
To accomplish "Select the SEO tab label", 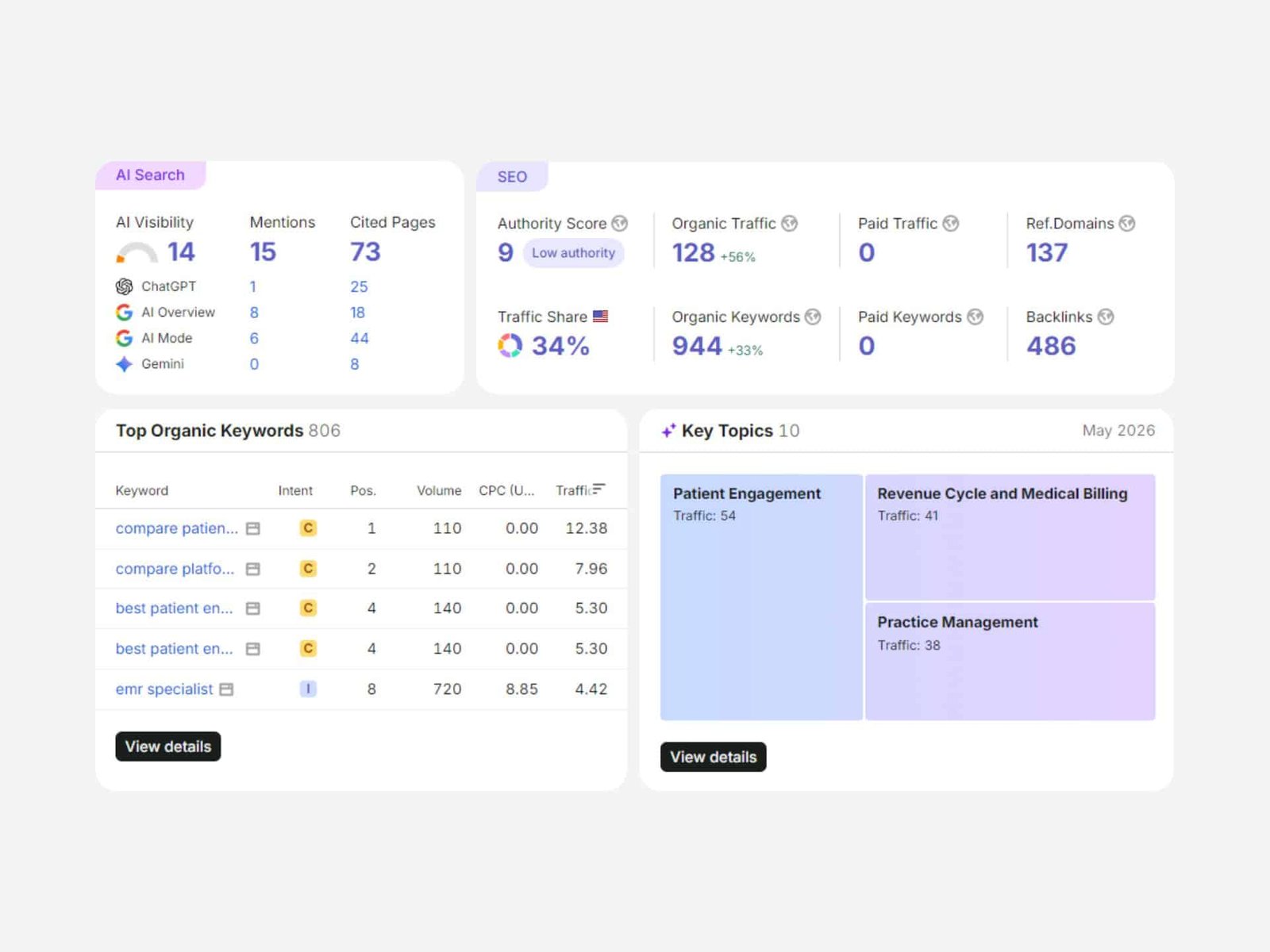I will click(512, 177).
